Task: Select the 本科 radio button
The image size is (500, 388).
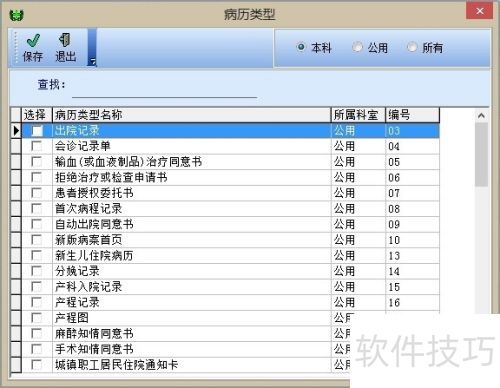Action: coord(301,47)
